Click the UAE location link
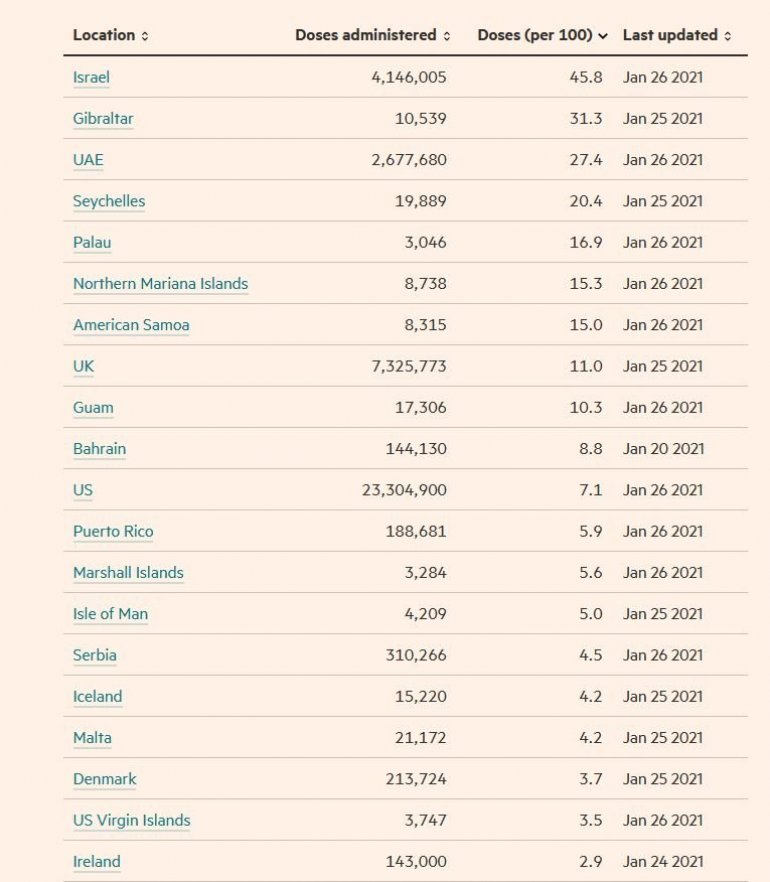 [88, 160]
